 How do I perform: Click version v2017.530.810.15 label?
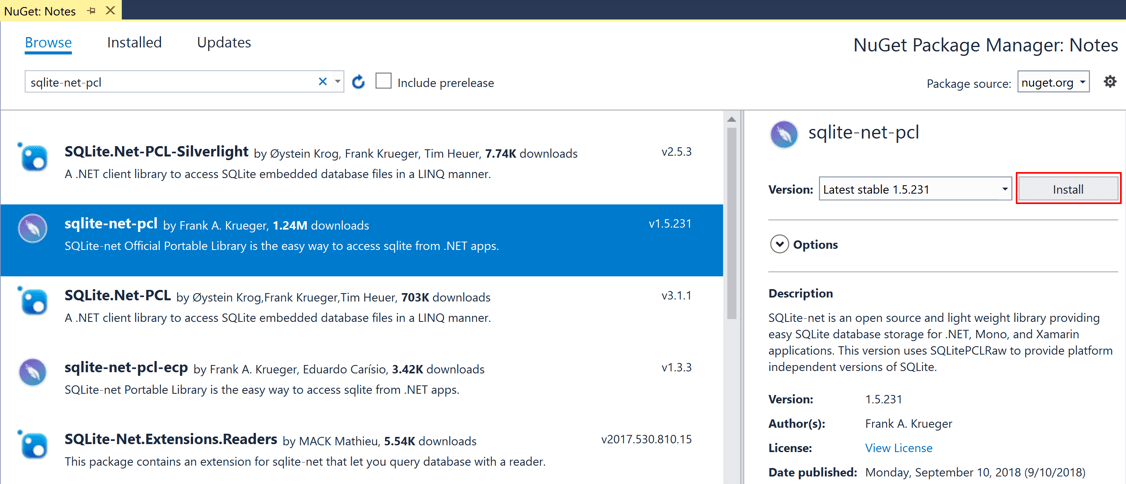click(x=647, y=439)
